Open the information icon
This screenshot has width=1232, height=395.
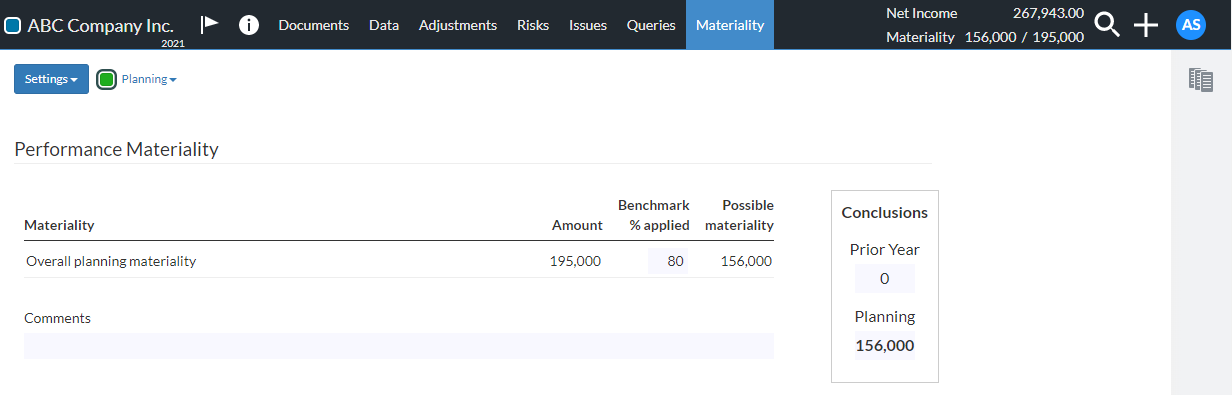[249, 25]
